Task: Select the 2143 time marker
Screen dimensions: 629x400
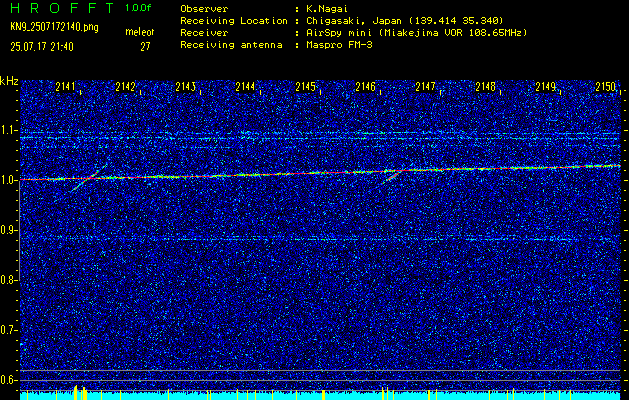Action: coord(185,86)
